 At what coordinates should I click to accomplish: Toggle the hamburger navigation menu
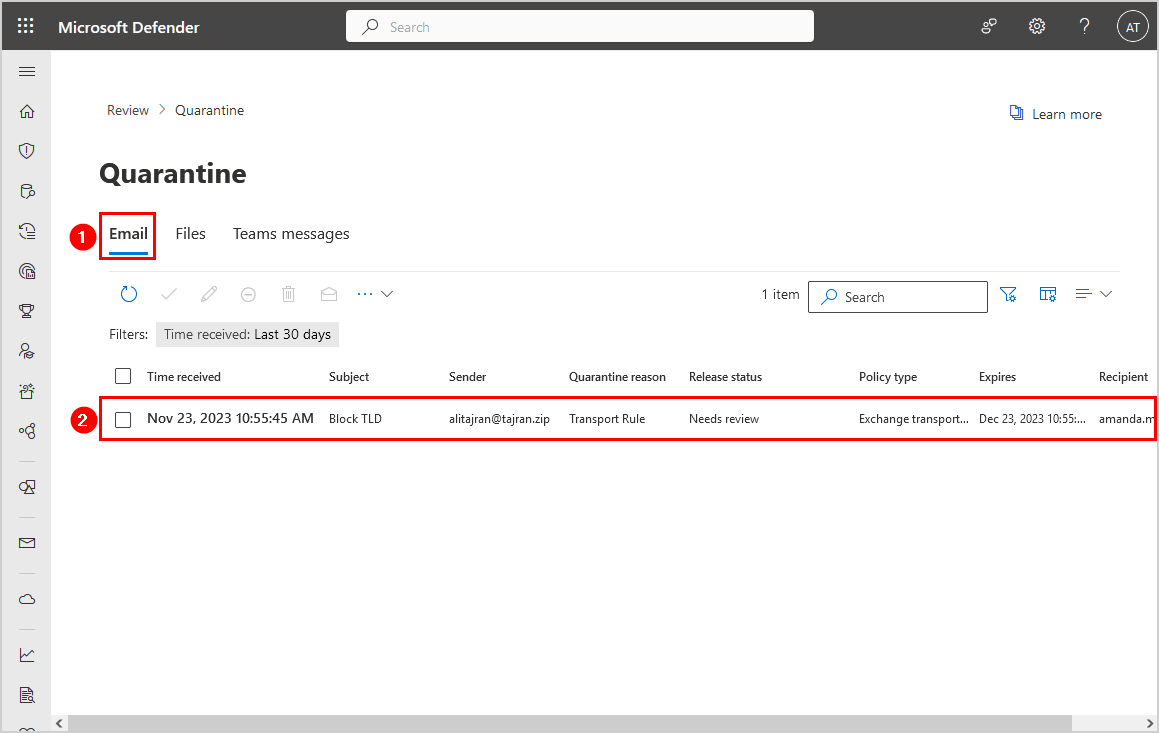click(27, 72)
